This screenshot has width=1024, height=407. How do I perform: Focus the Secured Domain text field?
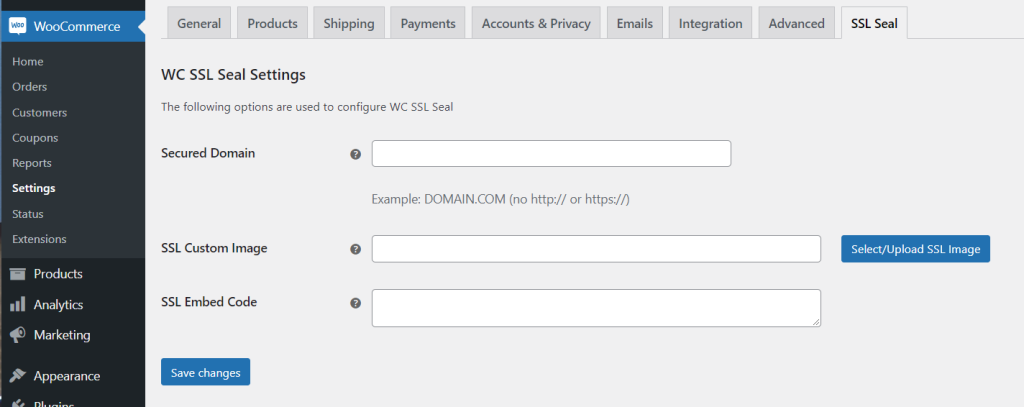(551, 154)
